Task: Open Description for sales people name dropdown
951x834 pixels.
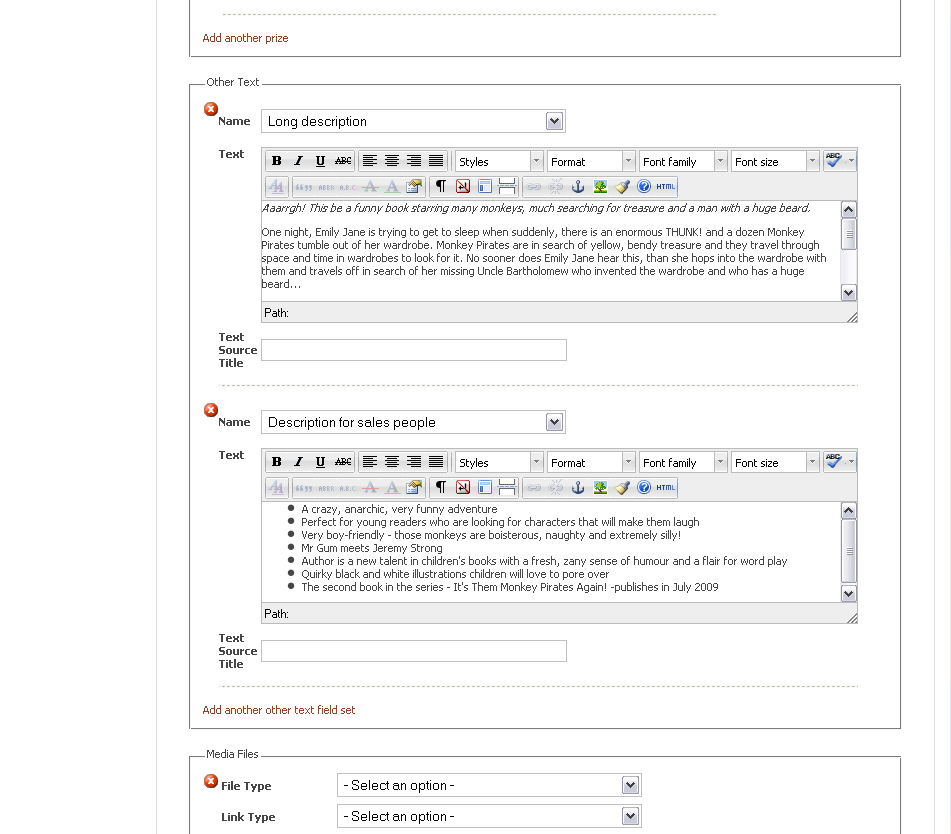Action: 413,422
